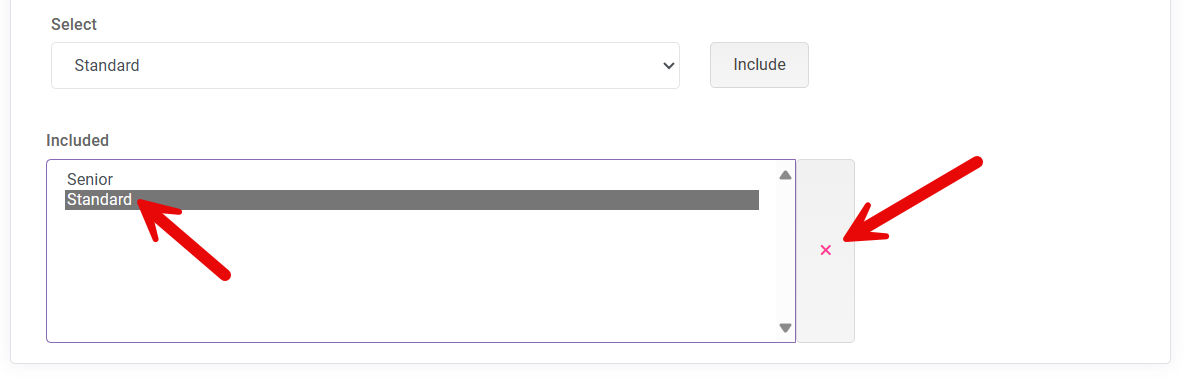Select the highlighted Standard list entry
Screen dimensions: 1184x383
pyautogui.click(x=99, y=200)
